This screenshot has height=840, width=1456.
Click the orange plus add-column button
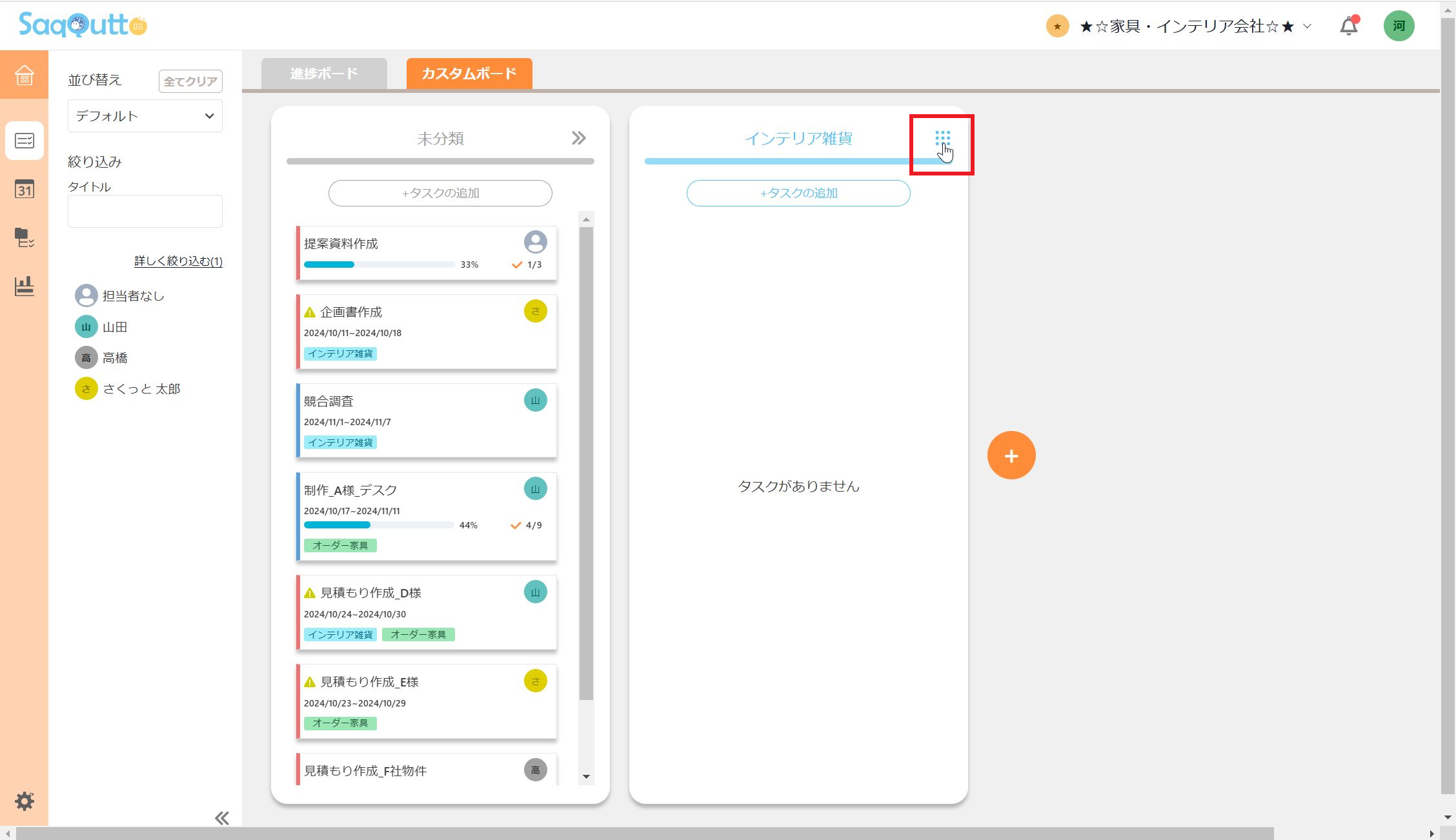(1011, 455)
